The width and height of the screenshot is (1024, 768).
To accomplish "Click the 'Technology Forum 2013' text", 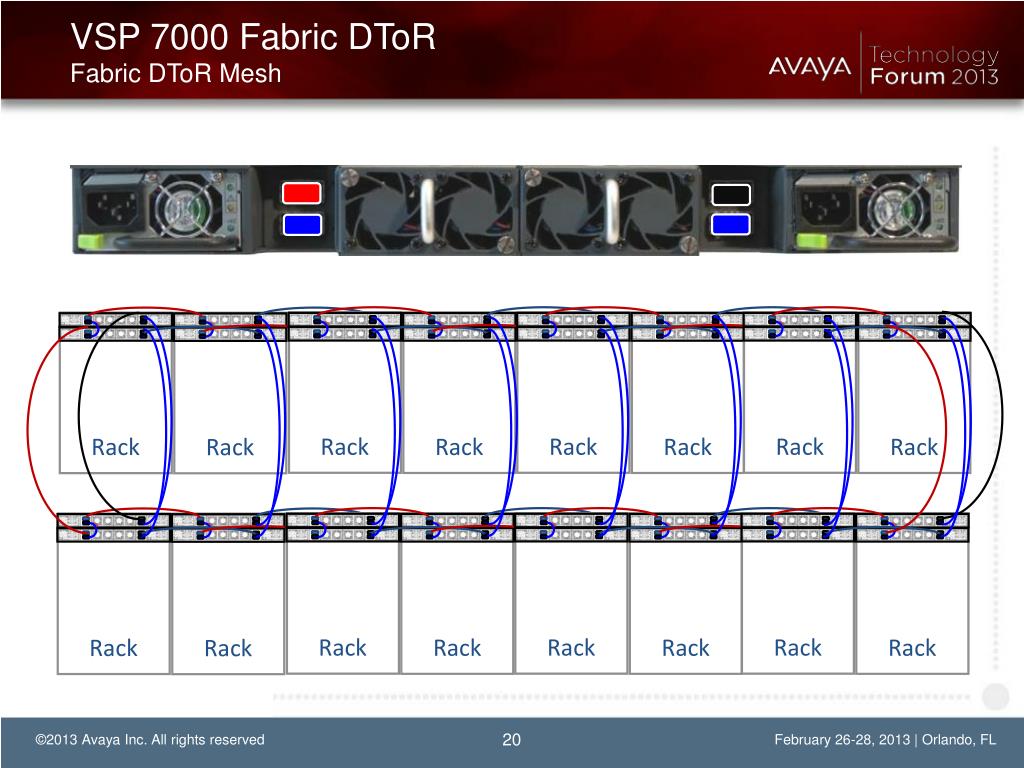I will pos(935,65).
